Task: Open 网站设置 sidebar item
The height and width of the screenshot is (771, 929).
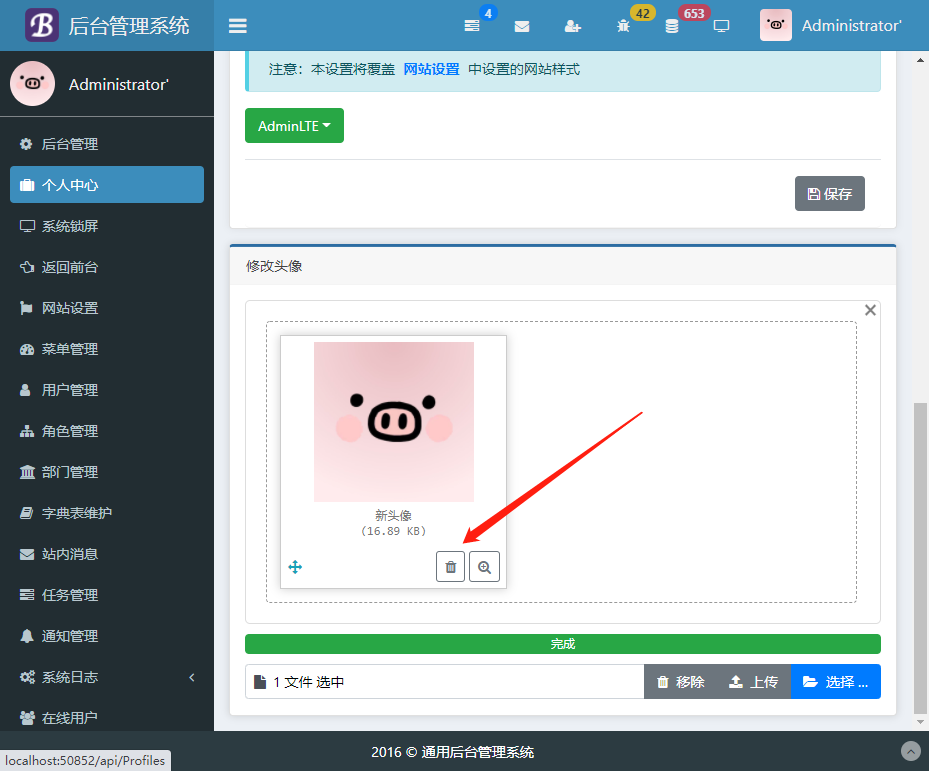Action: click(x=107, y=308)
